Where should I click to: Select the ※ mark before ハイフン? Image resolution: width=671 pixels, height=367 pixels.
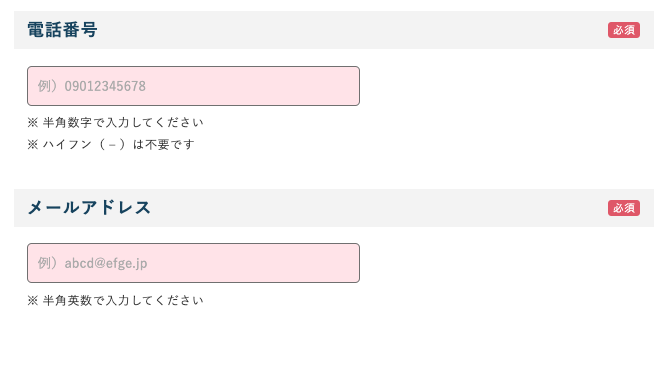tap(33, 145)
